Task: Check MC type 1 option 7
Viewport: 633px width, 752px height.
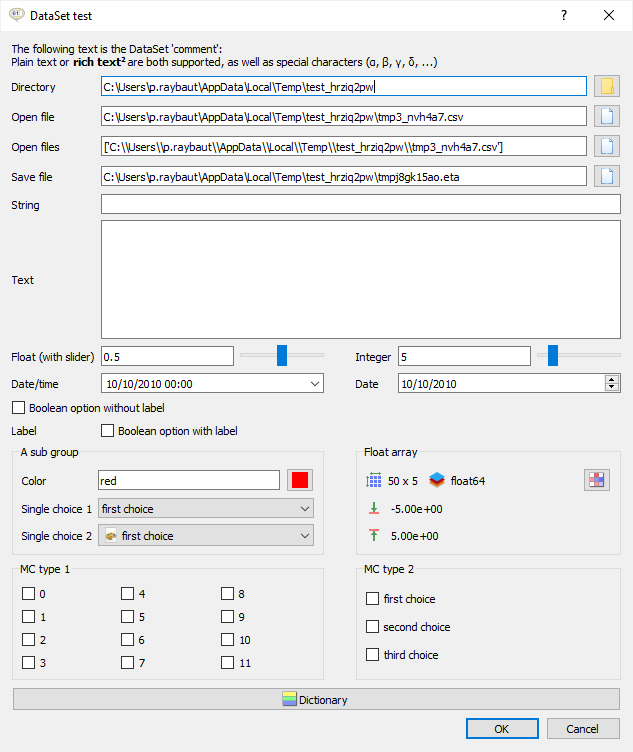Action: click(x=128, y=663)
